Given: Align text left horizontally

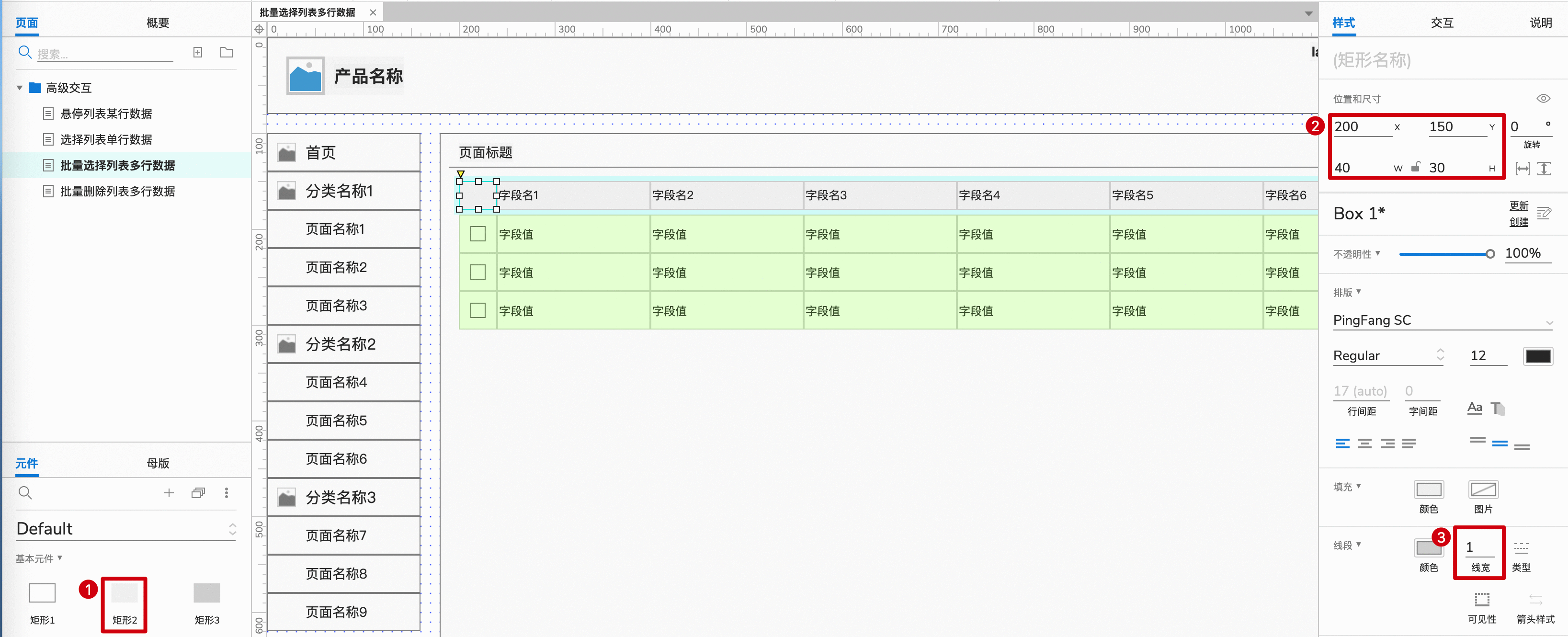Looking at the screenshot, I should click(1343, 444).
